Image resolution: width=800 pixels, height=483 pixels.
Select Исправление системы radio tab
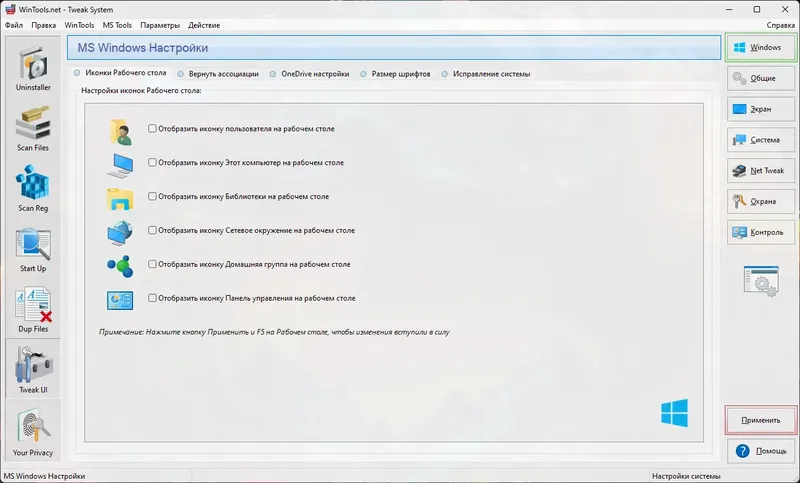[x=486, y=74]
